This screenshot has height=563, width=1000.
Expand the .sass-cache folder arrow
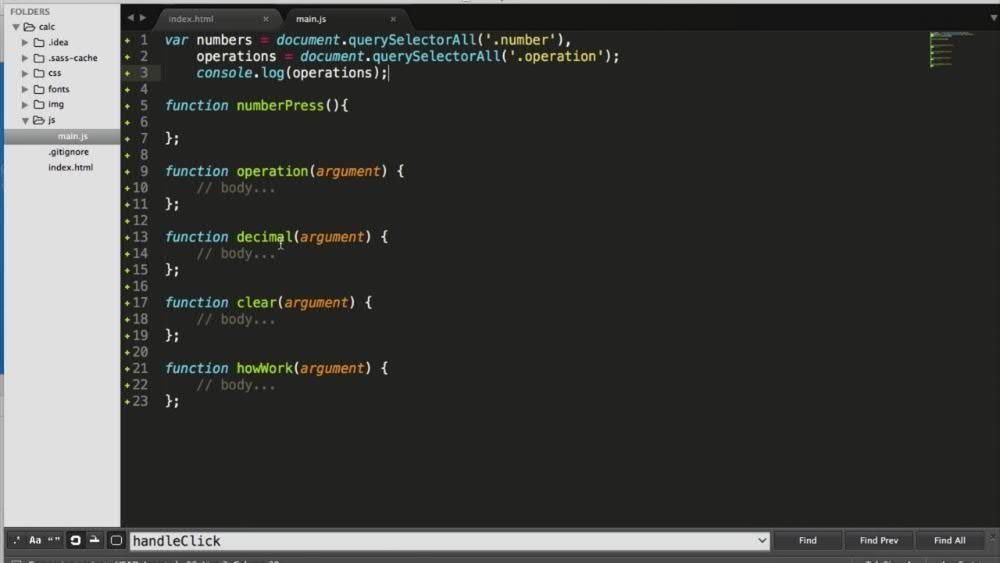click(25, 58)
